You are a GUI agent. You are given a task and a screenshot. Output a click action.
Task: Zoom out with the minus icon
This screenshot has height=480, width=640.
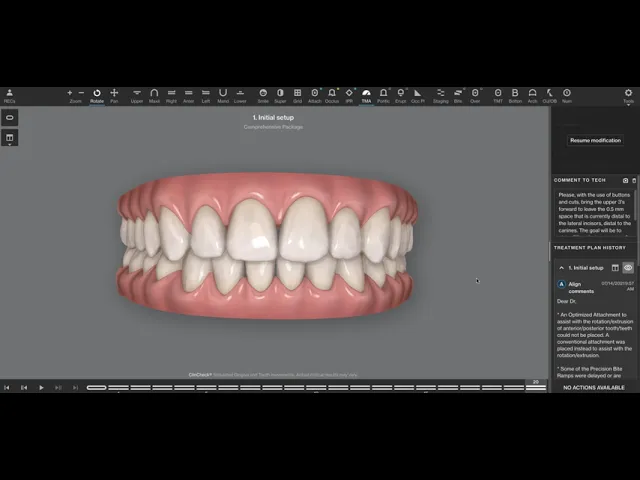(x=81, y=93)
